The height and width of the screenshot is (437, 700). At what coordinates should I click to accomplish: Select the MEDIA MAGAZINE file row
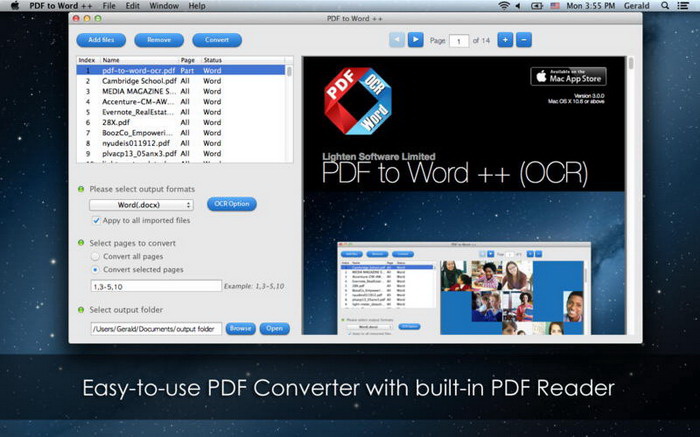click(x=181, y=91)
